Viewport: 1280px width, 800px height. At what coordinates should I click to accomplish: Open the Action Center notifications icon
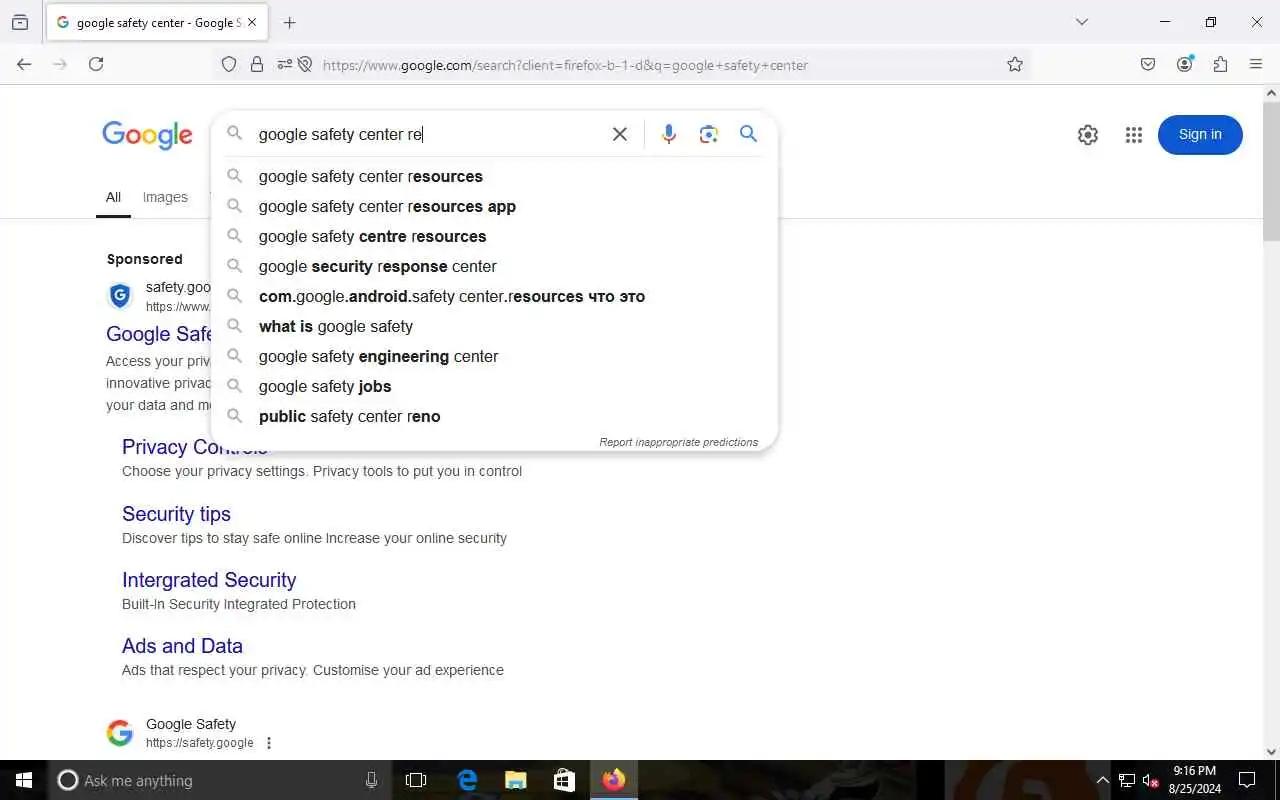[x=1247, y=780]
